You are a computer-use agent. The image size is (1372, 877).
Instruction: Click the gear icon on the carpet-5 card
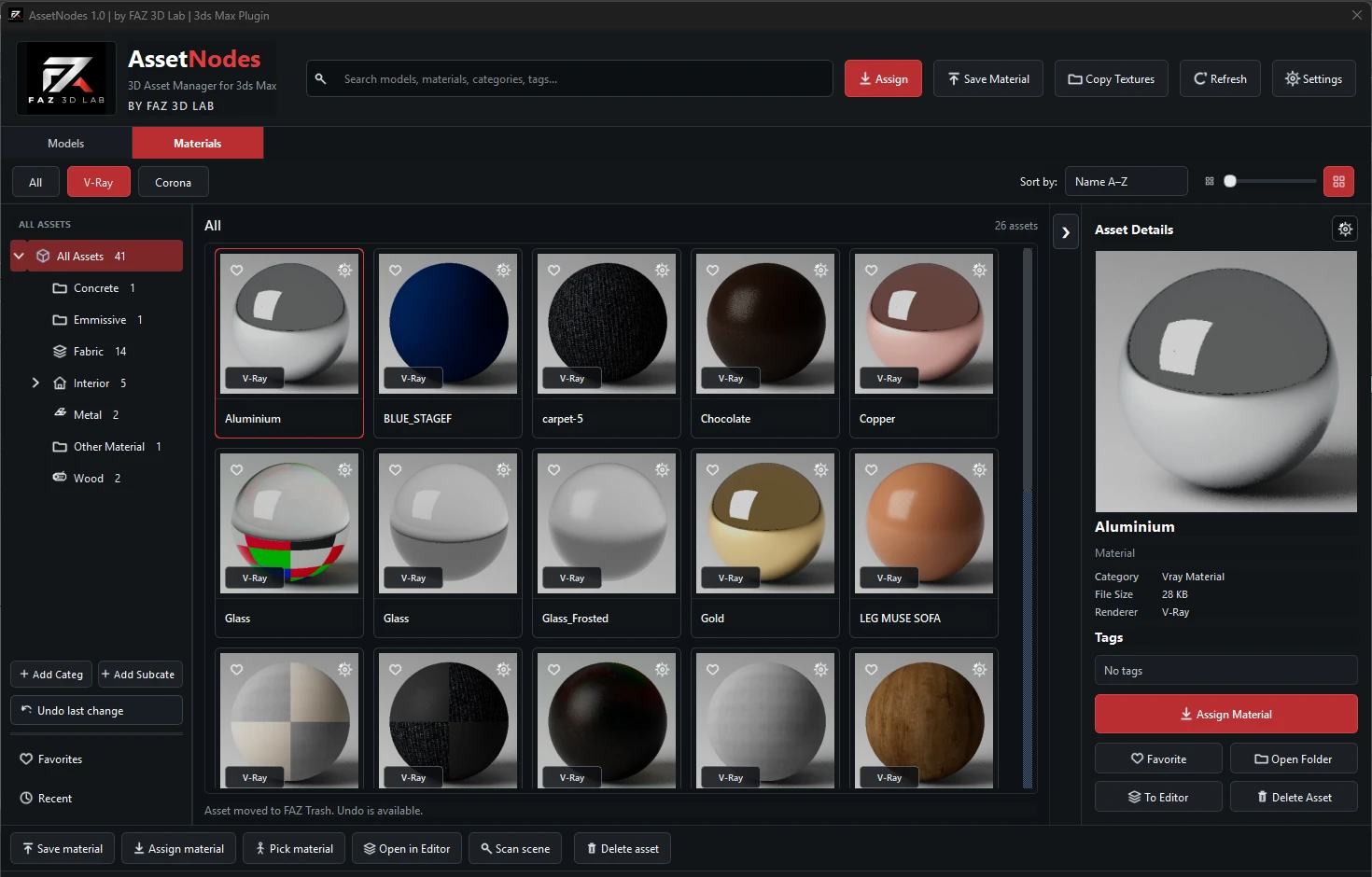[662, 270]
